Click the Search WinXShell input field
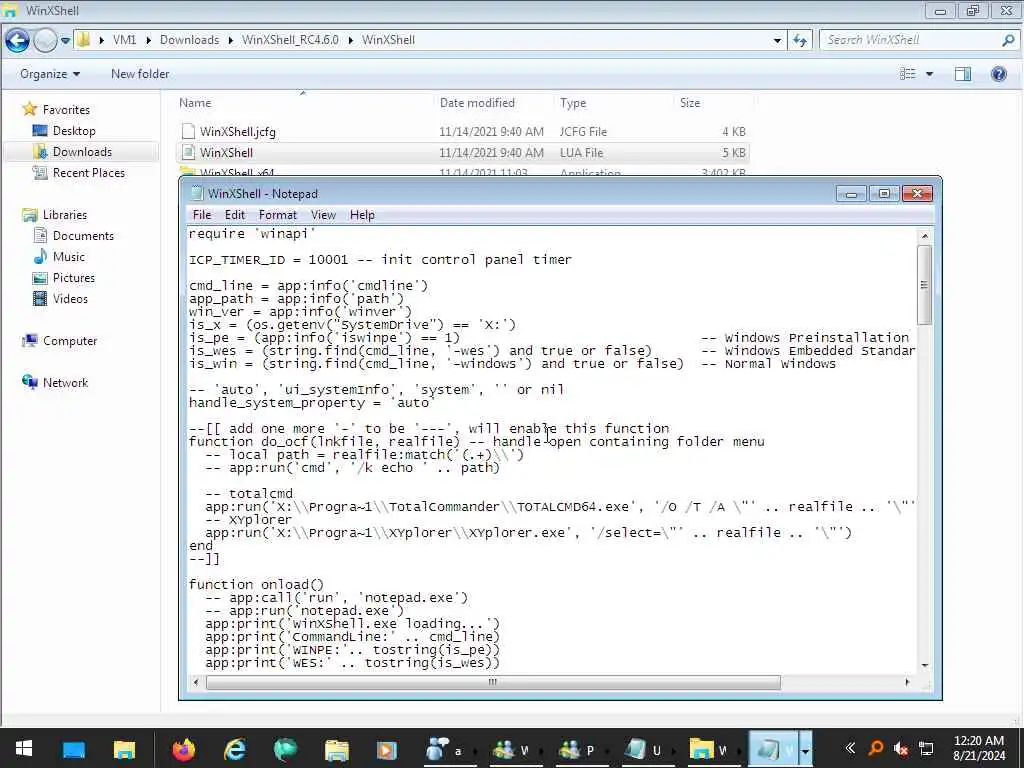 pyautogui.click(x=911, y=40)
